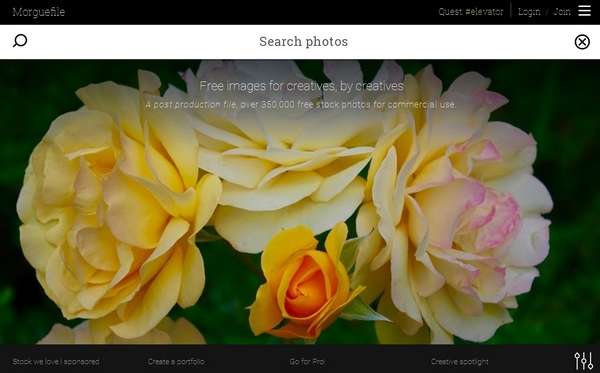Viewport: 600px width, 373px height.
Task: Select Go for Pro
Action: tap(307, 362)
